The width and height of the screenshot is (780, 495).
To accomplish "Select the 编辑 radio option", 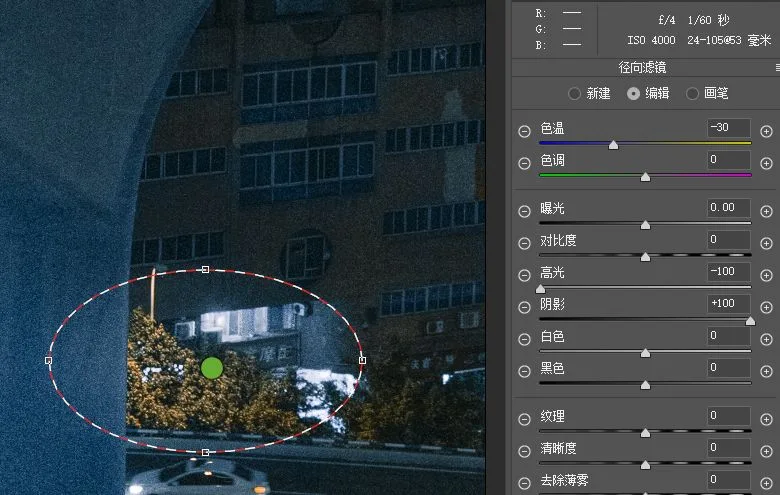I will [x=633, y=94].
